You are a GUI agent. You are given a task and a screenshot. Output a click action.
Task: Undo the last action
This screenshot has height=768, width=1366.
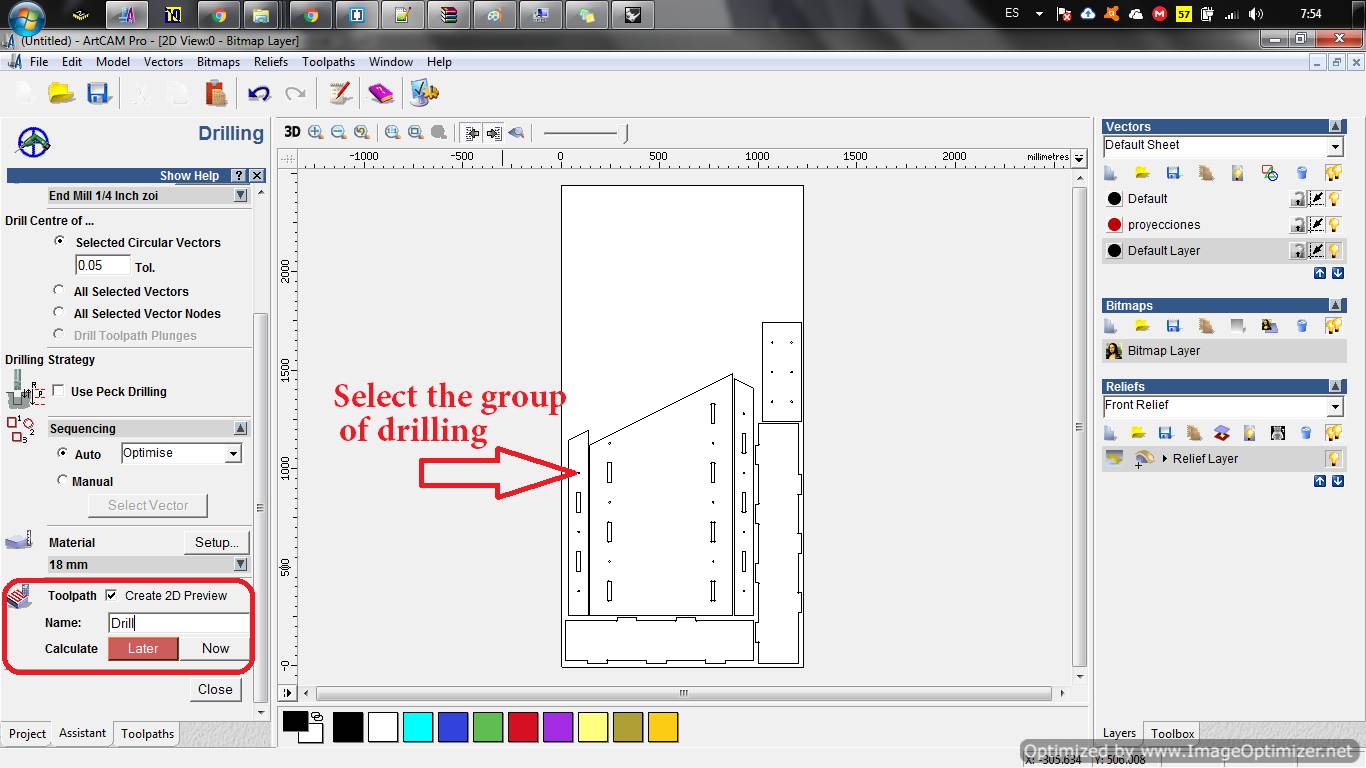(x=259, y=94)
